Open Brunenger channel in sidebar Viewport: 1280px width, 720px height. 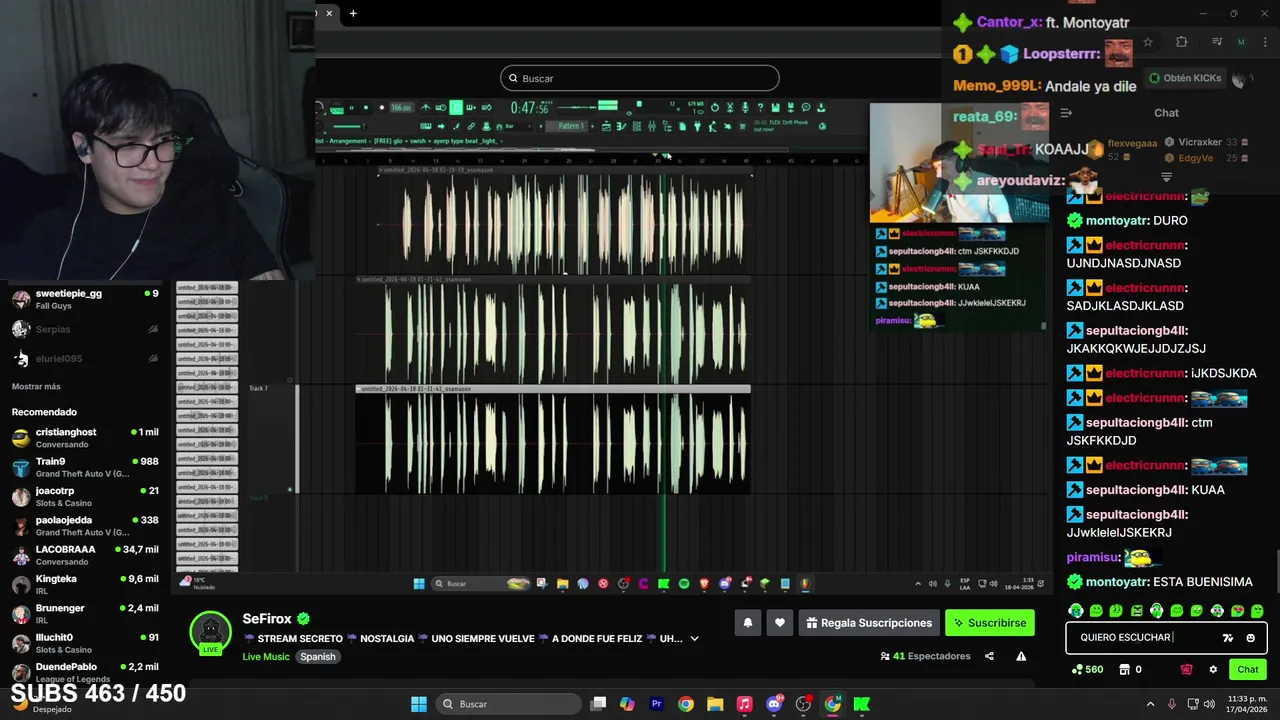[x=85, y=613]
